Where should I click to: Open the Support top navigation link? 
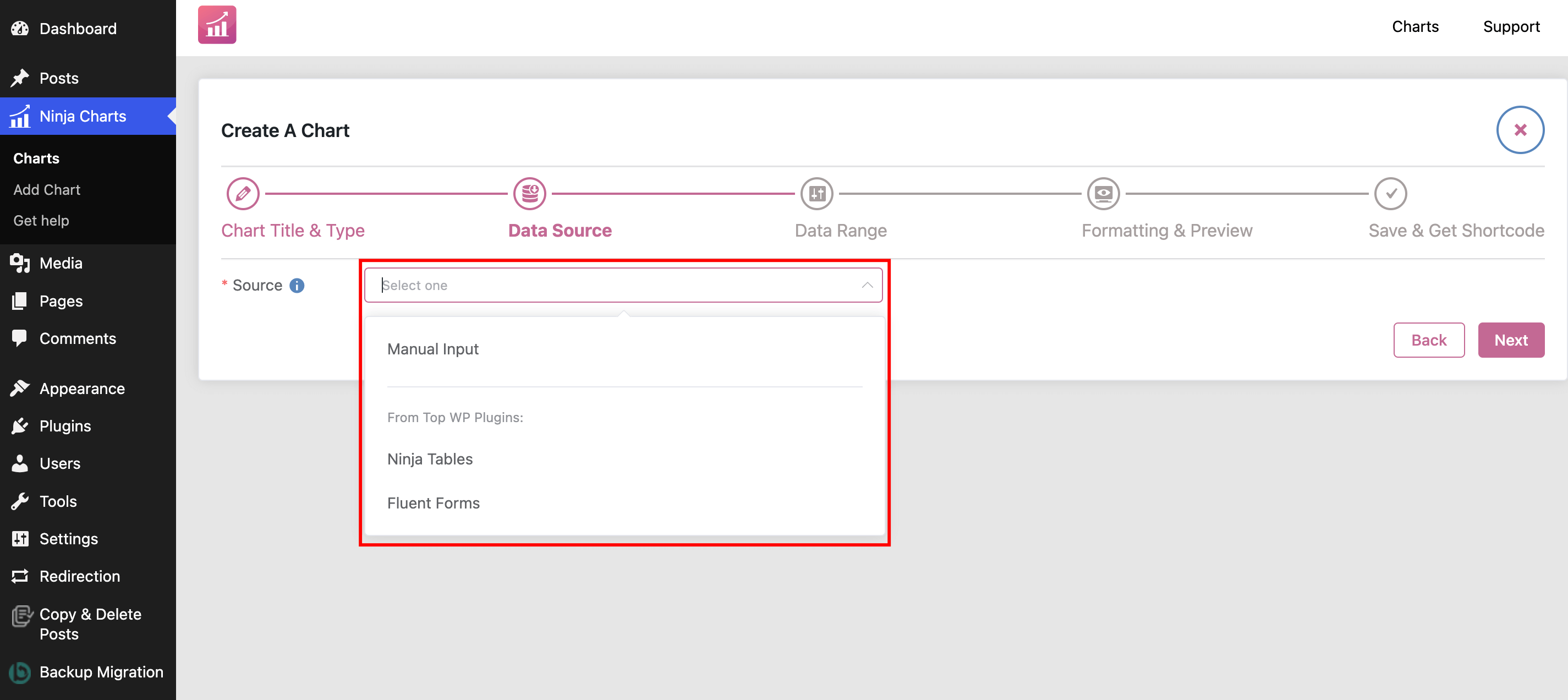click(1511, 26)
